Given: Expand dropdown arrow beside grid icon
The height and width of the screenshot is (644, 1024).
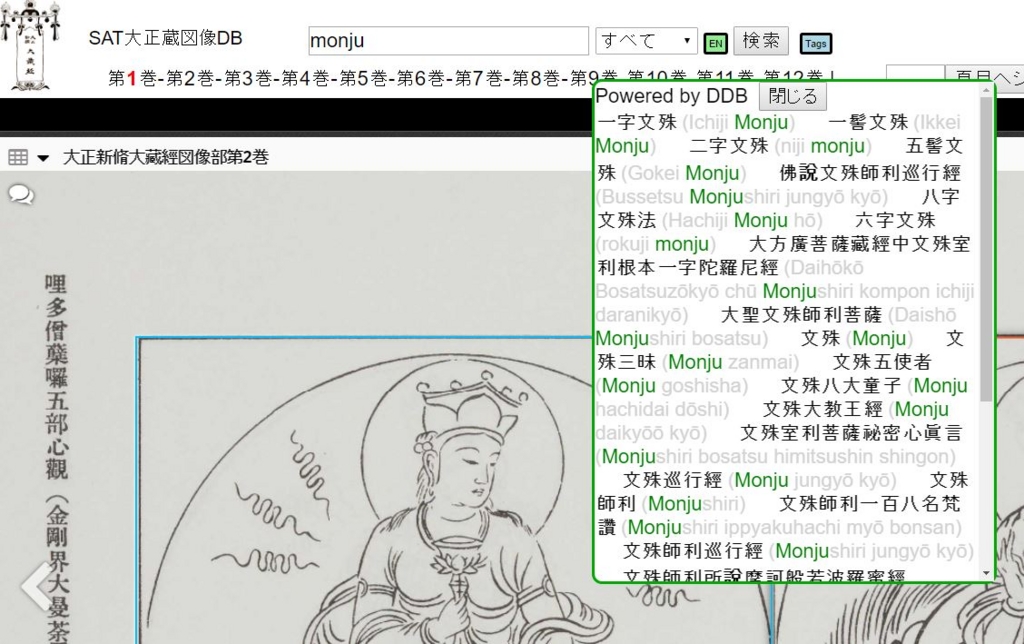Looking at the screenshot, I should 43,158.
